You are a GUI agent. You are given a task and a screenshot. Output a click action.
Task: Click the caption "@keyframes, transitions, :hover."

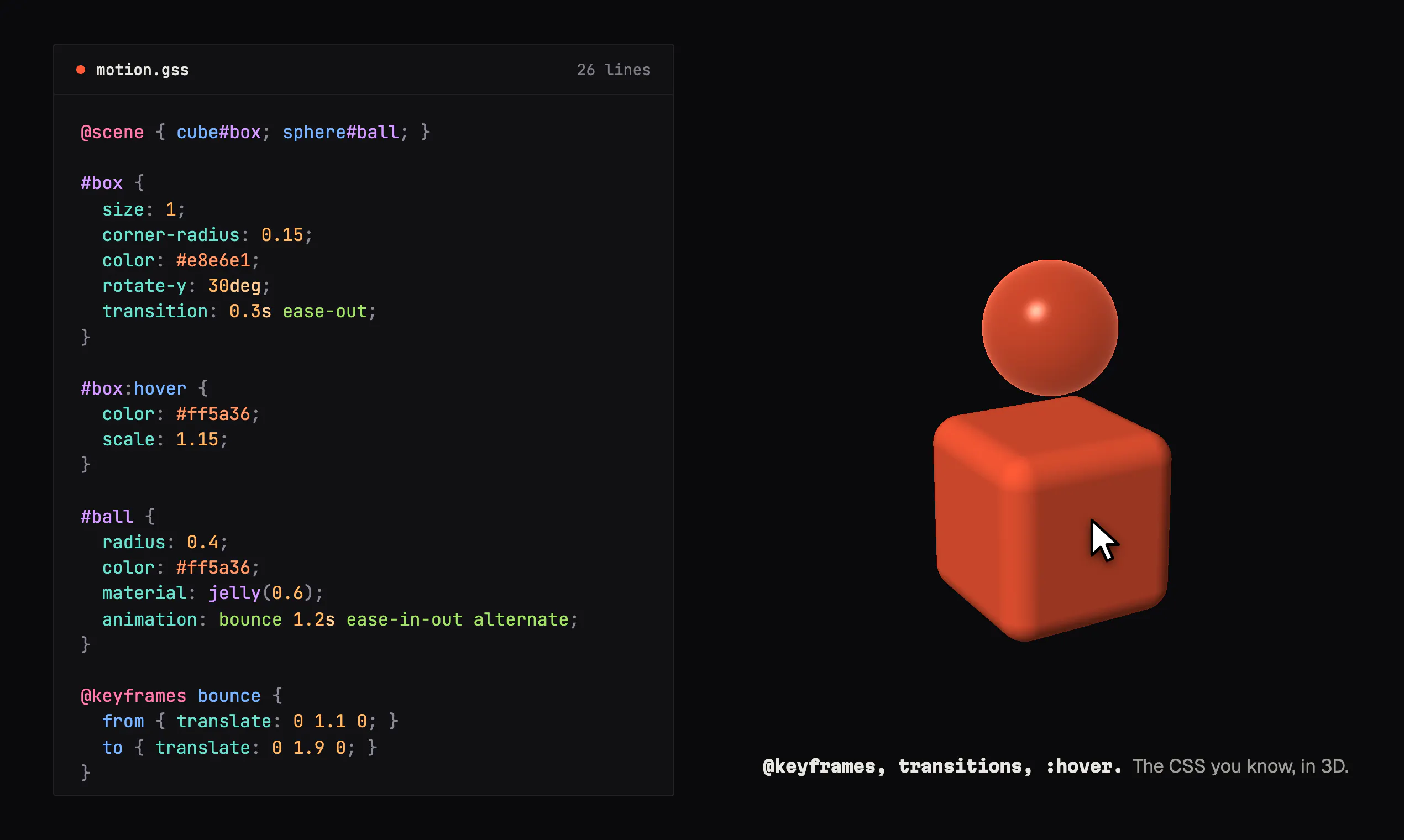(x=942, y=767)
